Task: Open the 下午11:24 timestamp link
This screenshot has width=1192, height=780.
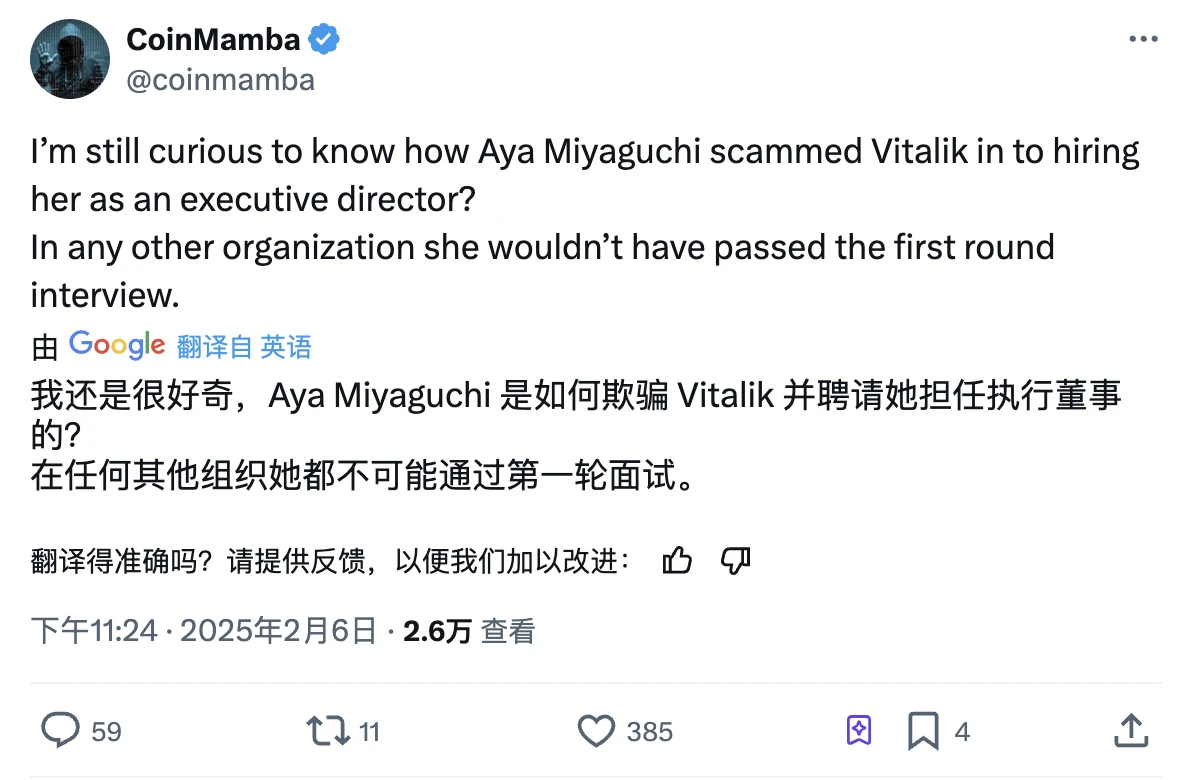Action: click(x=94, y=630)
